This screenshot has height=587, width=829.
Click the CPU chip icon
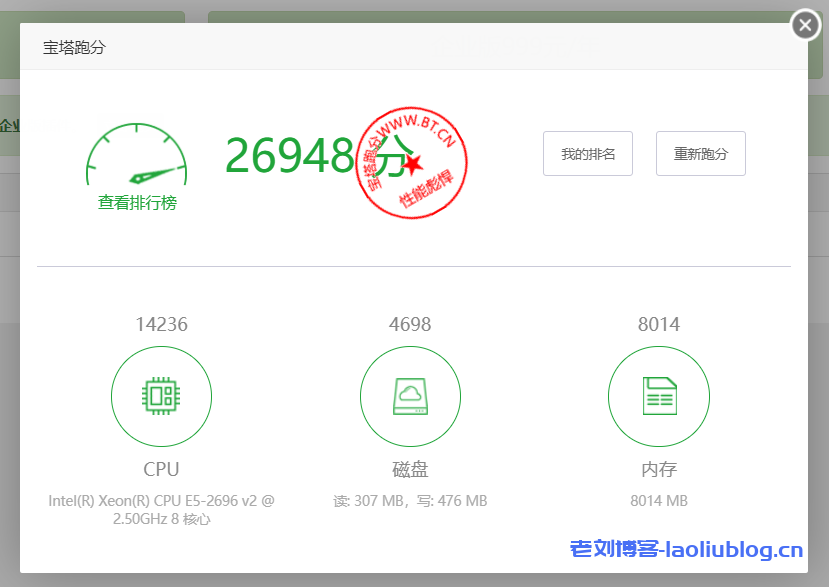(161, 397)
